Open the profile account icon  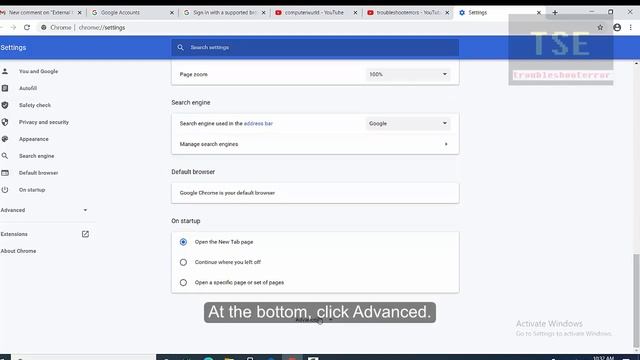click(x=617, y=27)
